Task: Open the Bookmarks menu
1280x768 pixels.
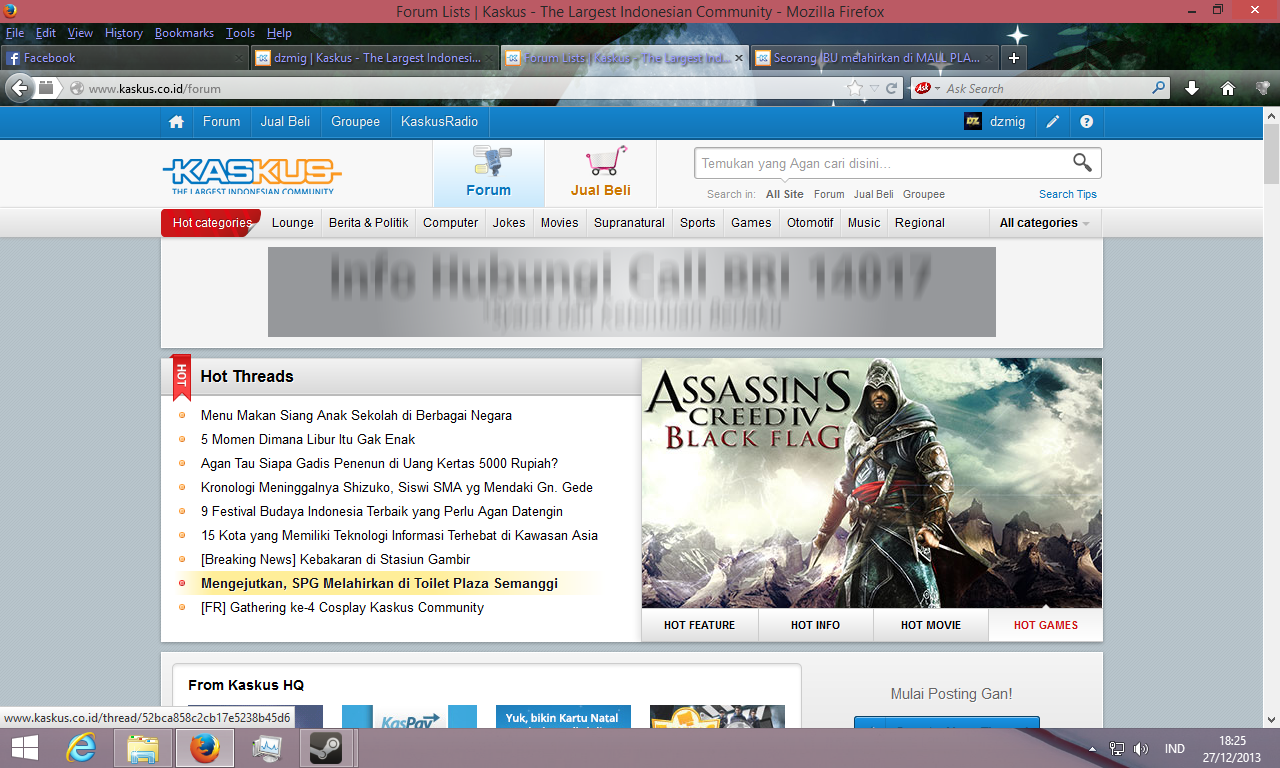Action: (x=184, y=33)
